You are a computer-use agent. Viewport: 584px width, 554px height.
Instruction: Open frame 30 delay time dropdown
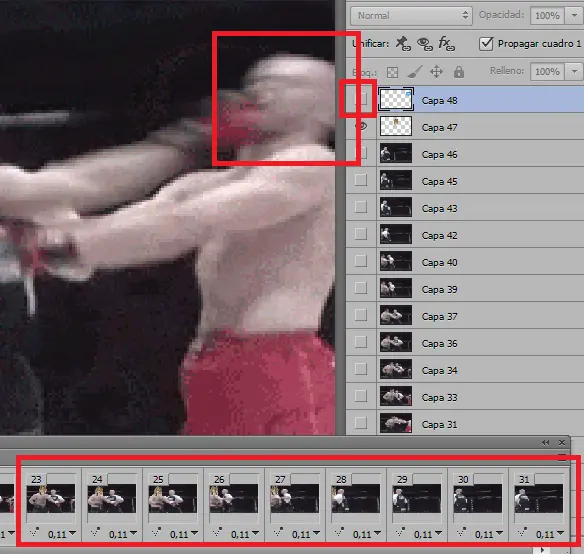point(489,534)
